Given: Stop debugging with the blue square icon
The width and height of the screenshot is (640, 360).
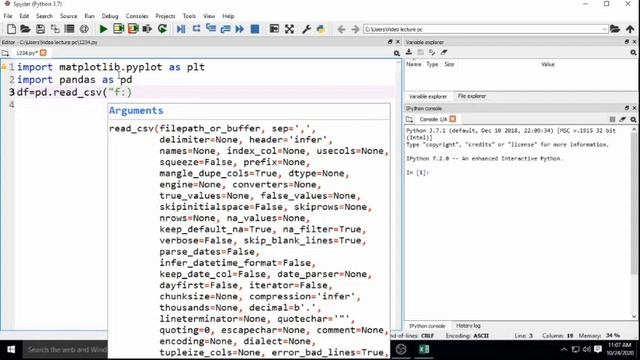Looking at the screenshot, I should (x=255, y=29).
